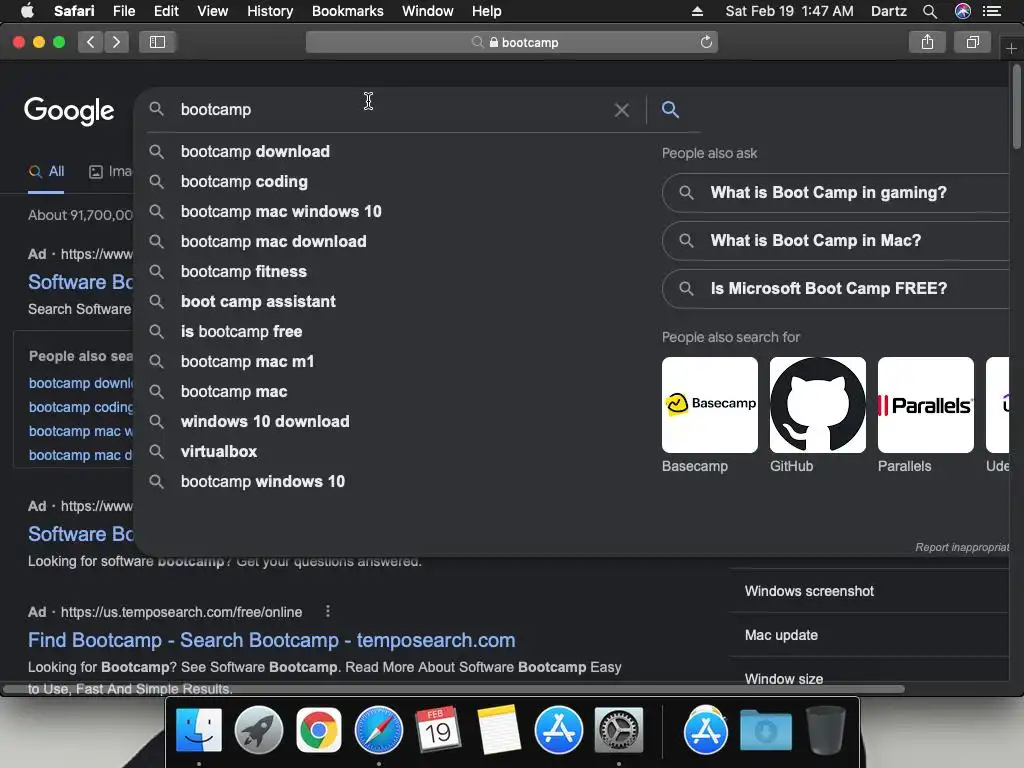Open the Help menu
Screen dimensions: 1024x768
click(x=487, y=11)
